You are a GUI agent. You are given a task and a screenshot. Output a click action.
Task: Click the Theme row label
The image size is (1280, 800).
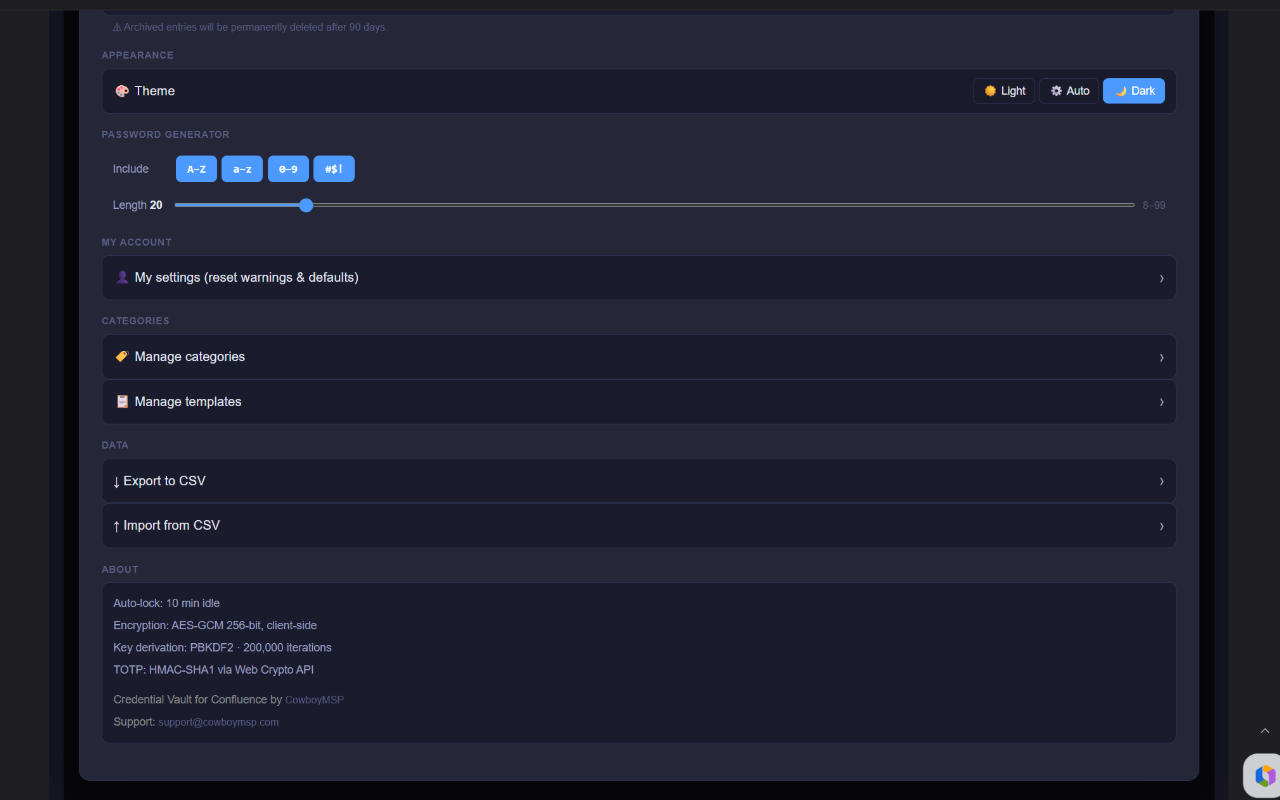coord(155,91)
